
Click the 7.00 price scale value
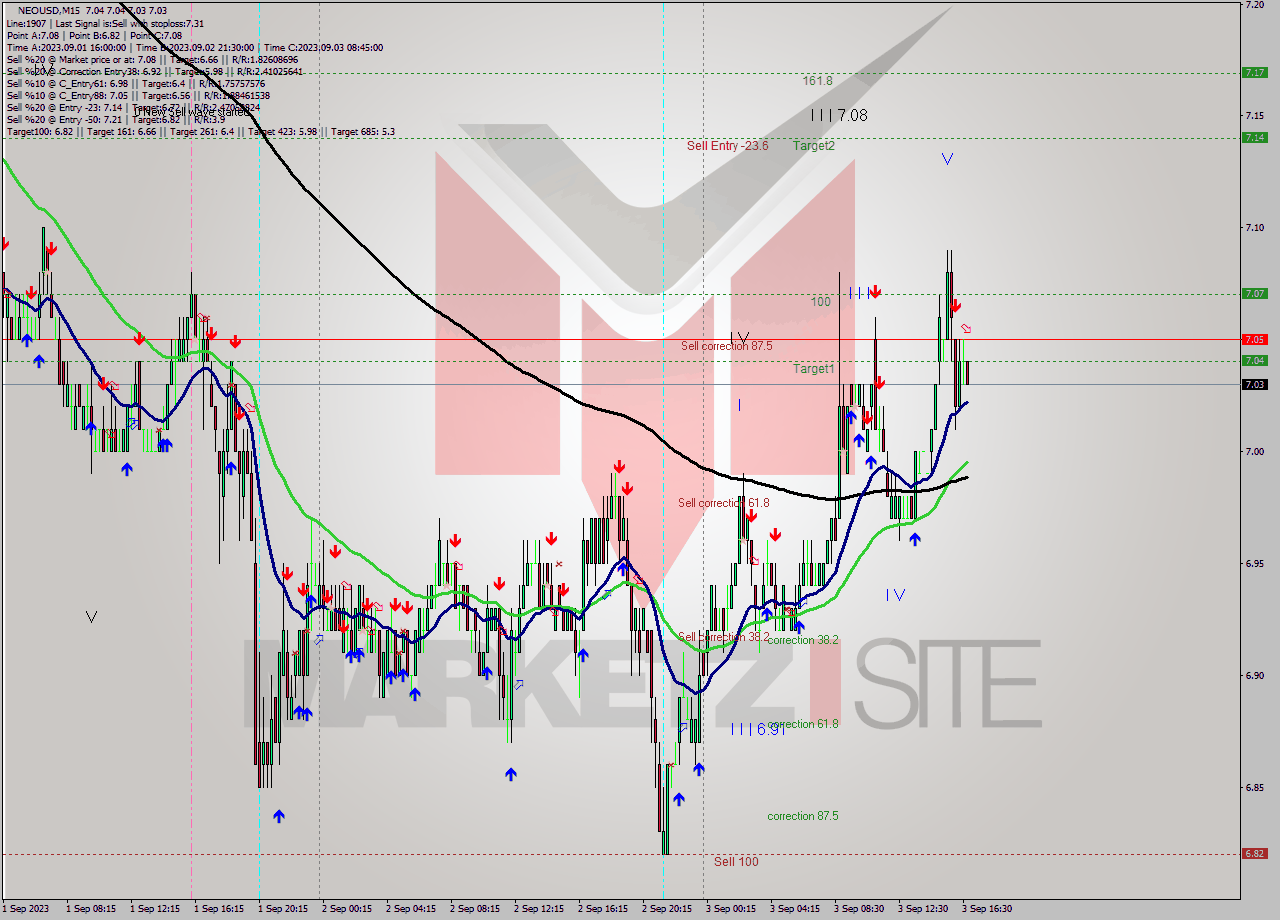(1254, 452)
